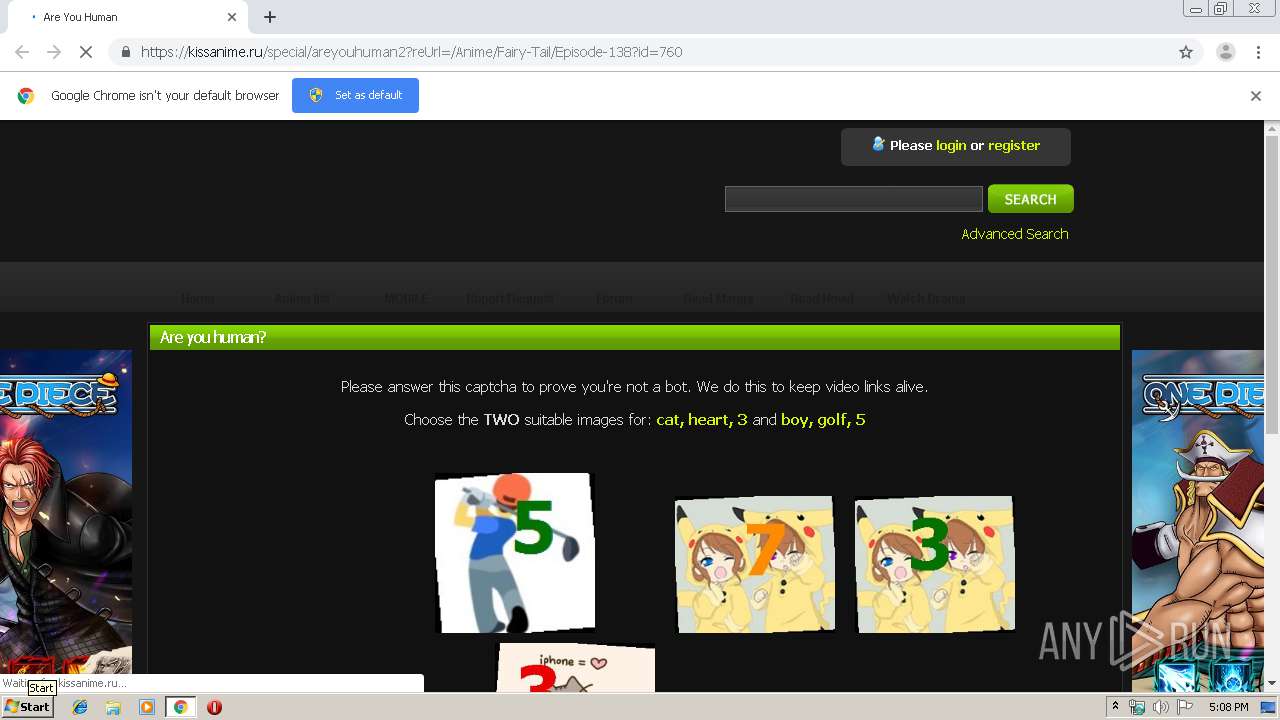Click the browser back arrow
This screenshot has height=720, width=1280.
coord(22,52)
